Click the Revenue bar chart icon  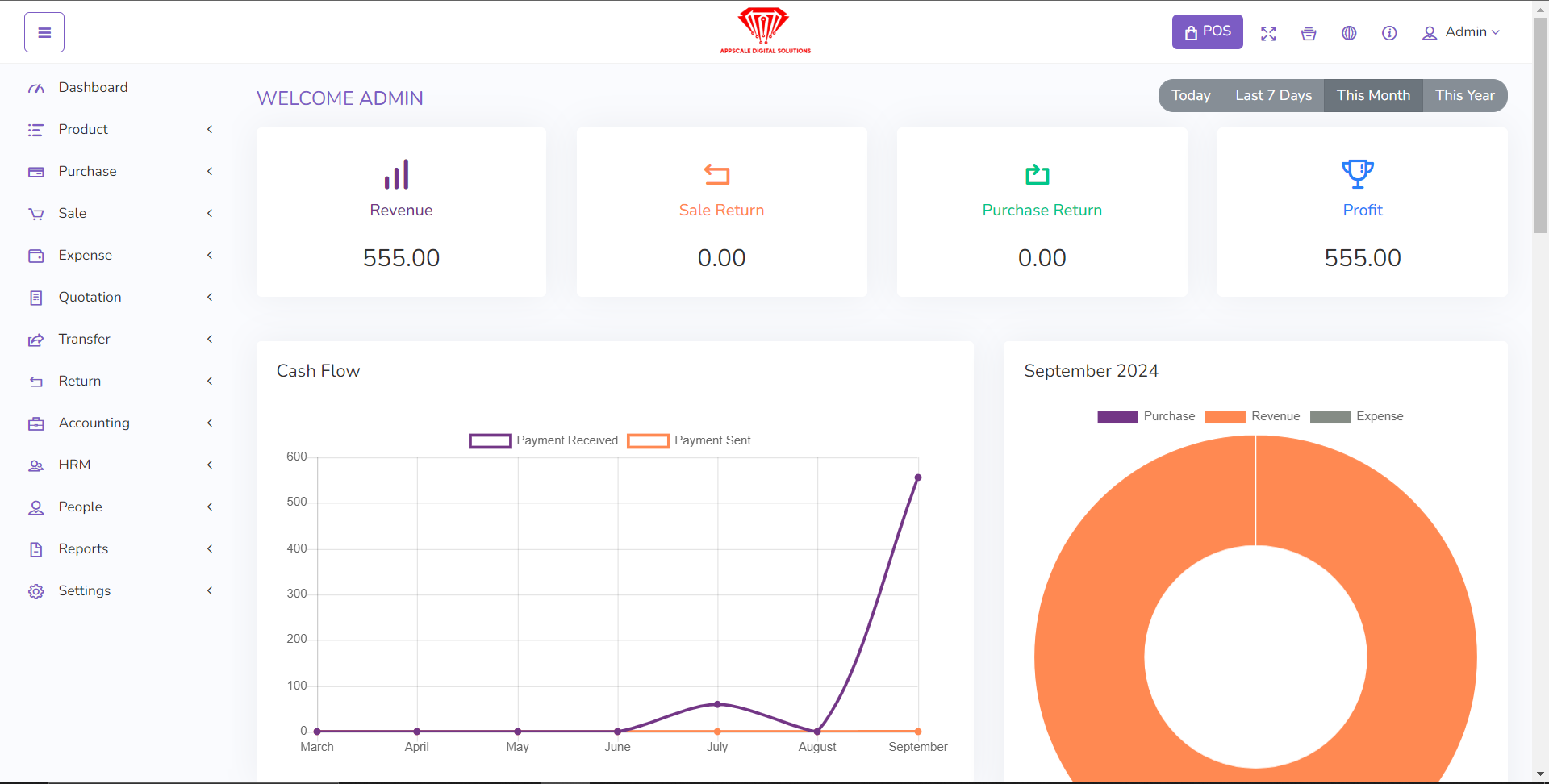click(397, 174)
